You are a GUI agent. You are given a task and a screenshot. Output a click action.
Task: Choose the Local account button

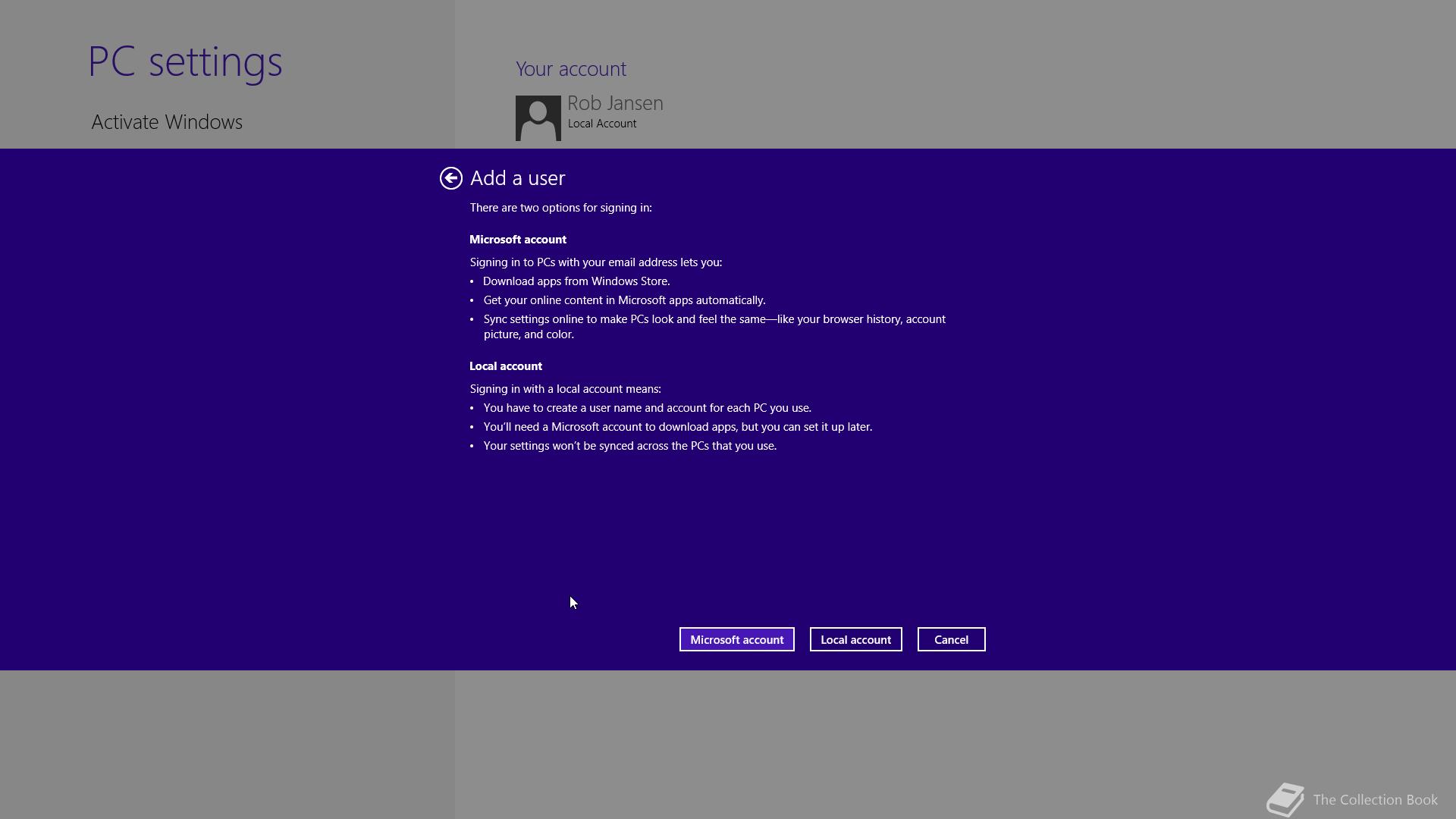[855, 639]
